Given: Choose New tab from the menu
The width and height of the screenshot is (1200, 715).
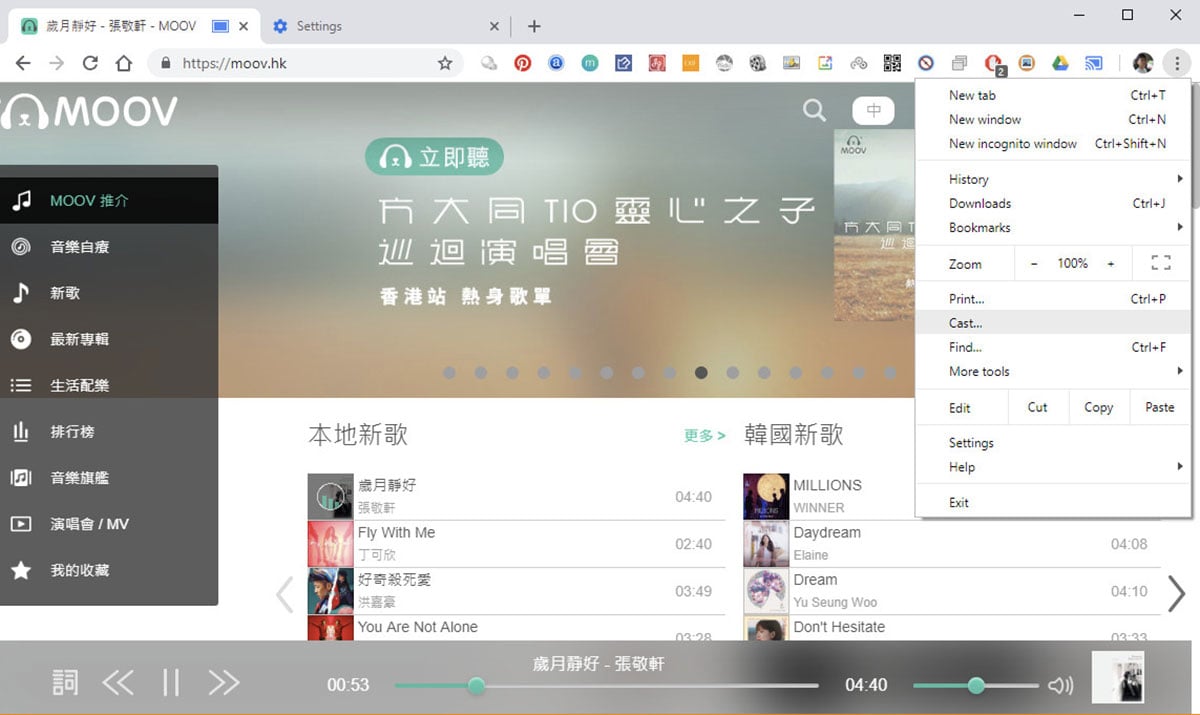Looking at the screenshot, I should pyautogui.click(x=1053, y=95).
